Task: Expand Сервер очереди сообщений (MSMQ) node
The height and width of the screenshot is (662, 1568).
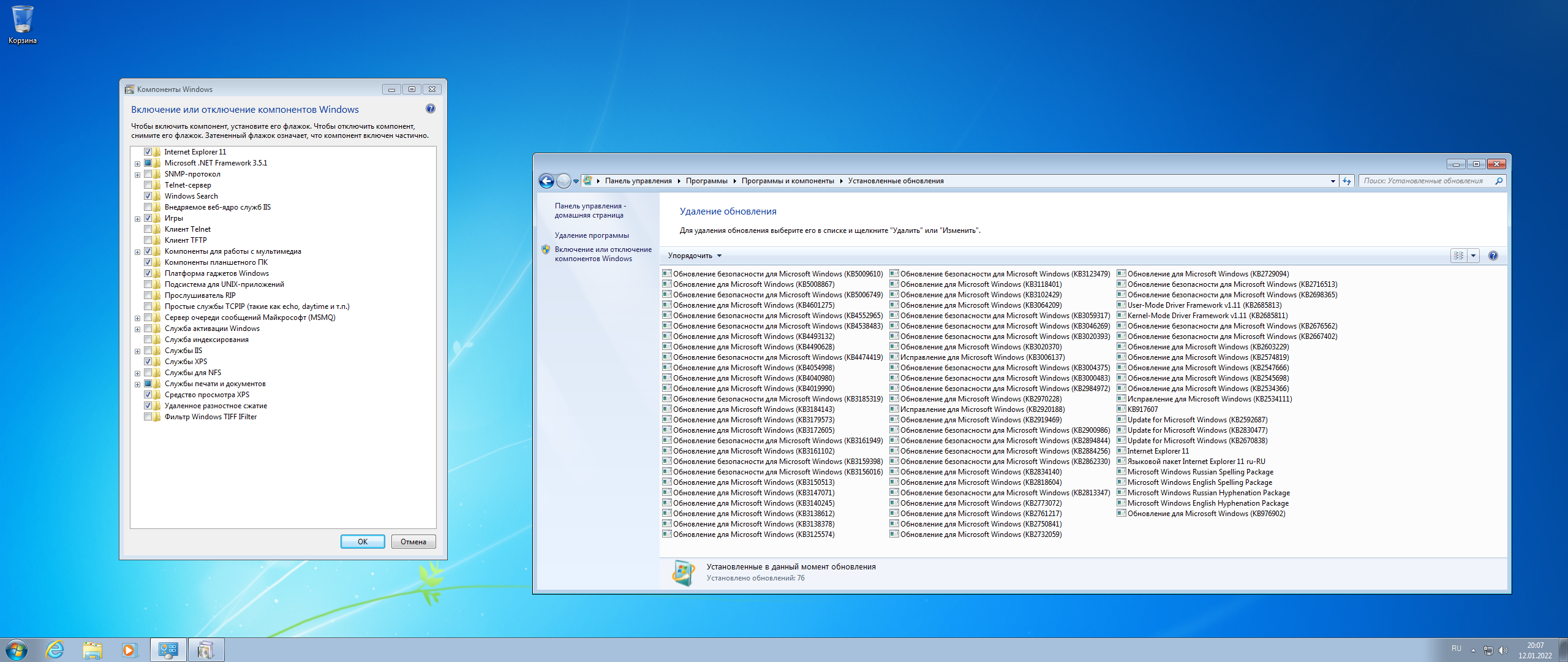Action: pyautogui.click(x=137, y=318)
